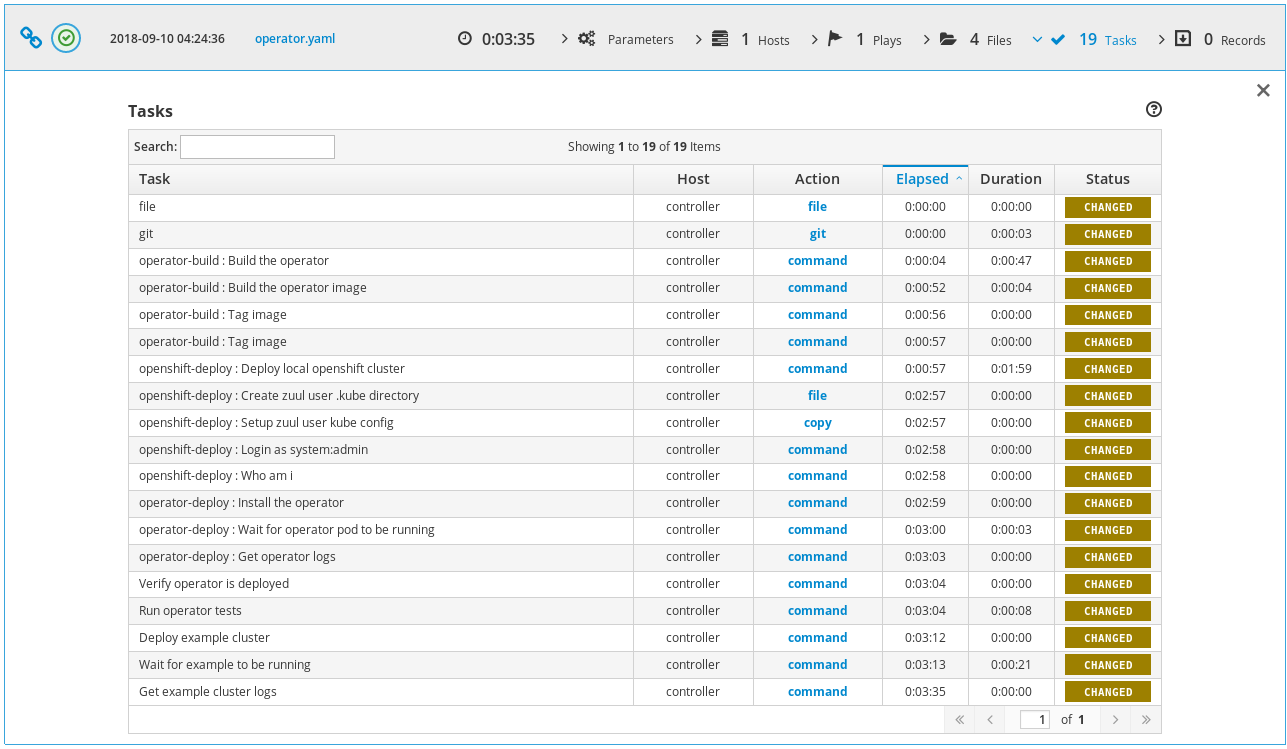
Task: Open the copy action link
Action: point(817,423)
